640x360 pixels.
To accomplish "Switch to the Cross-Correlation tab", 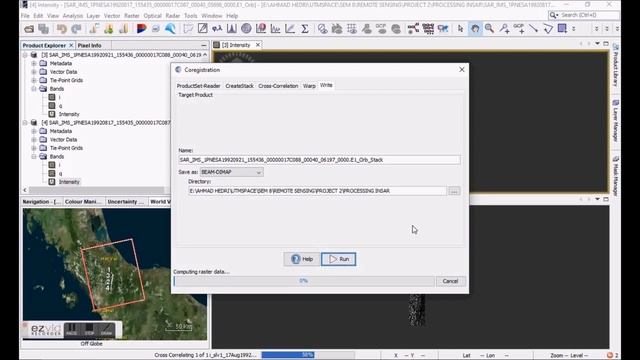I will point(278,86).
